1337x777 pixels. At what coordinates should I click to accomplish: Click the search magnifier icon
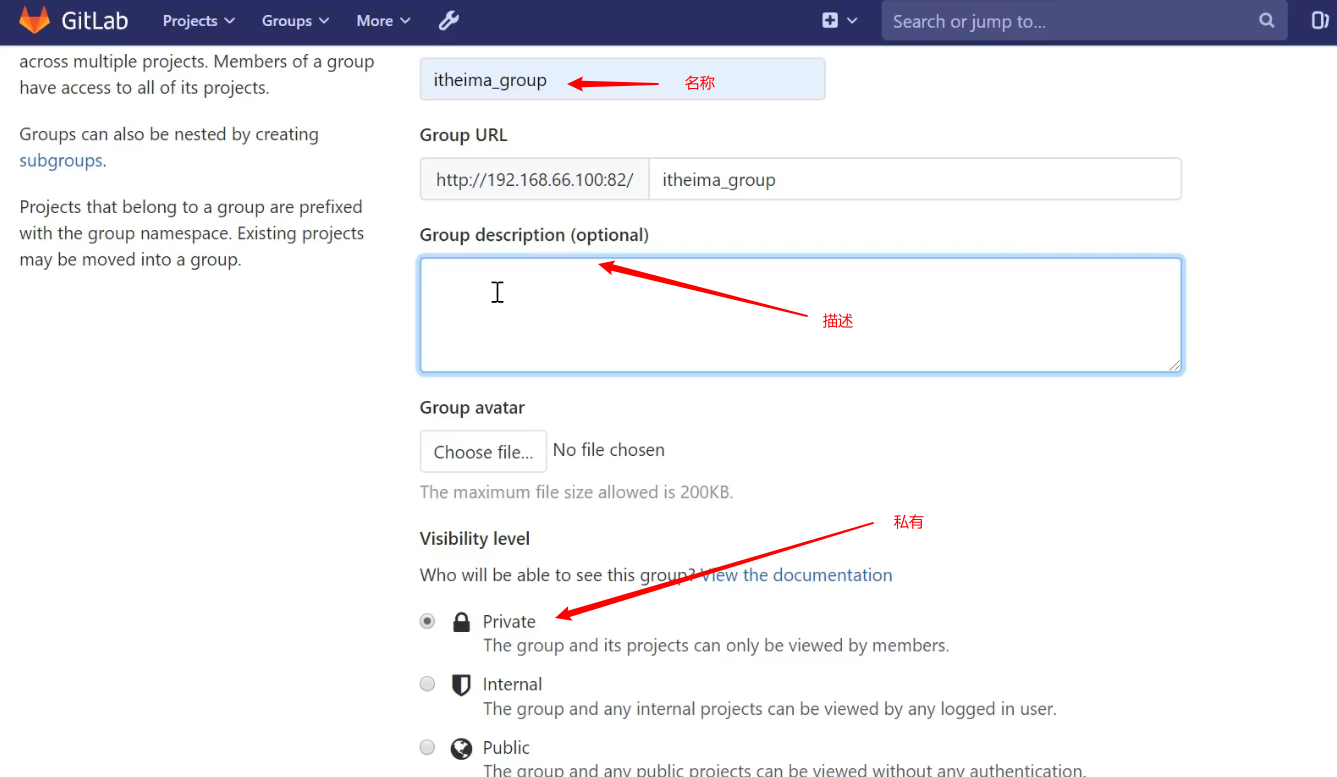coord(1267,20)
